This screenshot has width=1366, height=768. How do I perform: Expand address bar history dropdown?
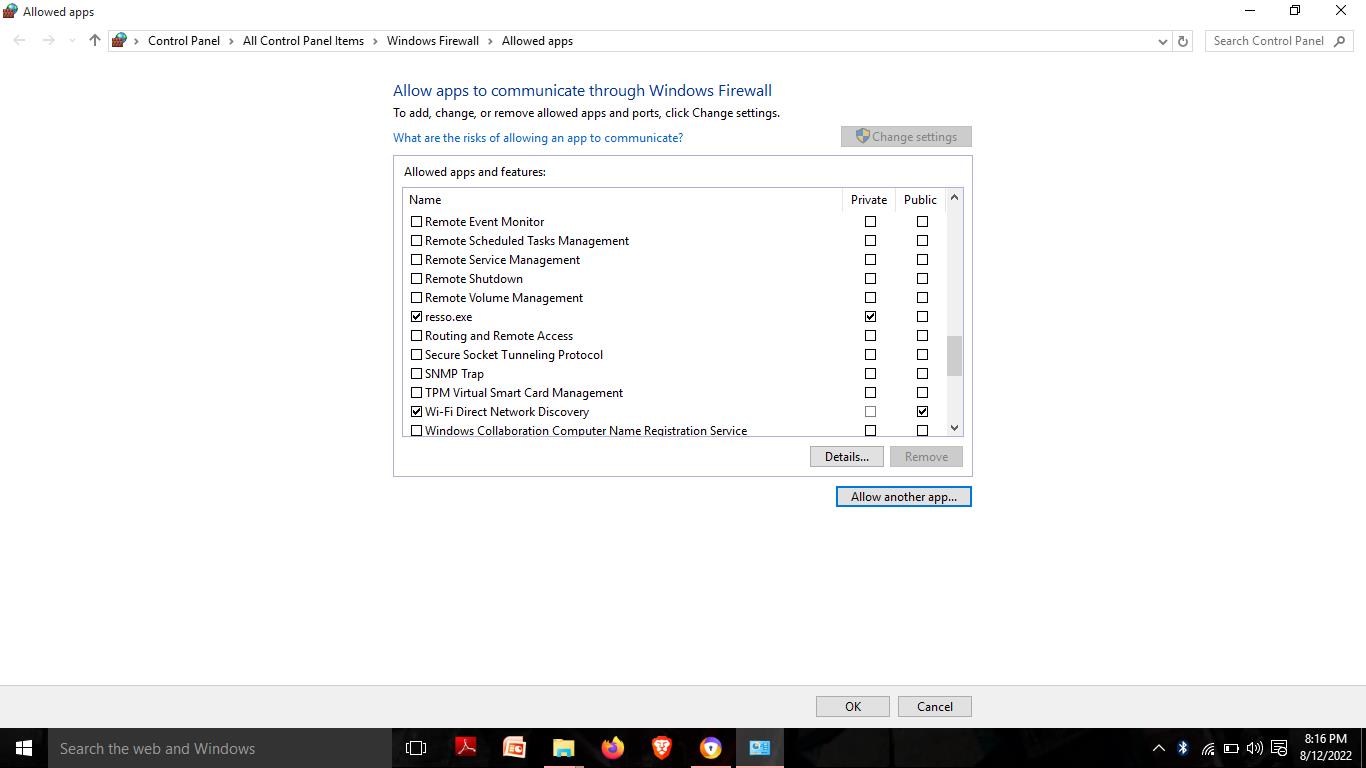1162,41
